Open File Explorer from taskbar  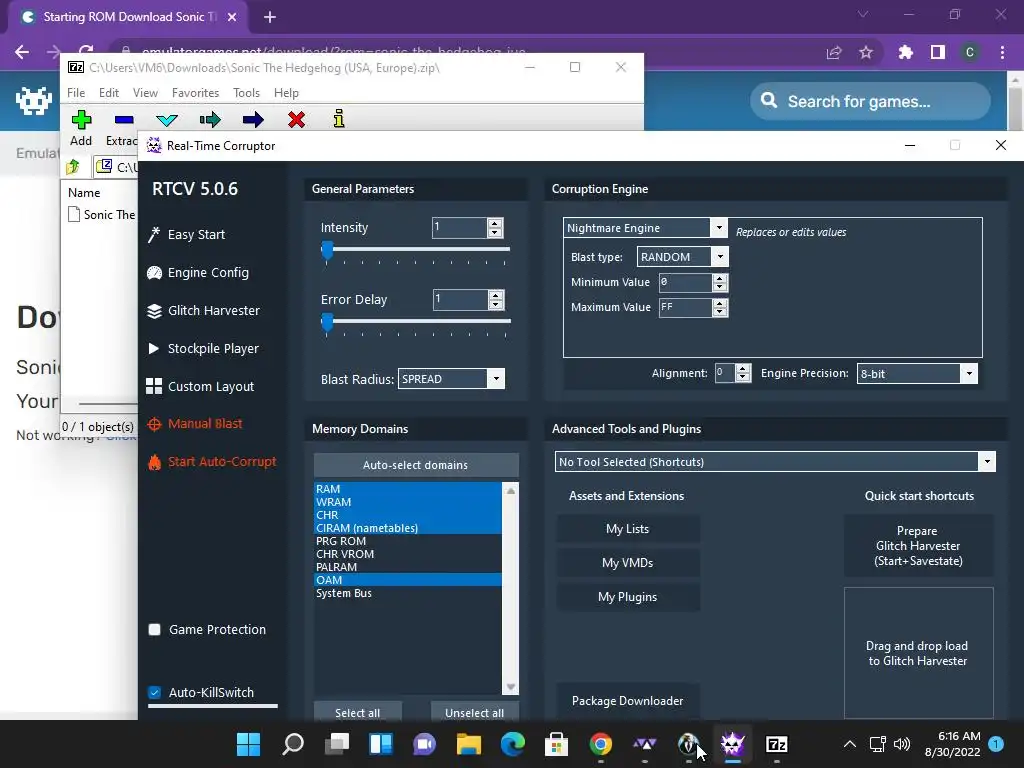point(468,744)
